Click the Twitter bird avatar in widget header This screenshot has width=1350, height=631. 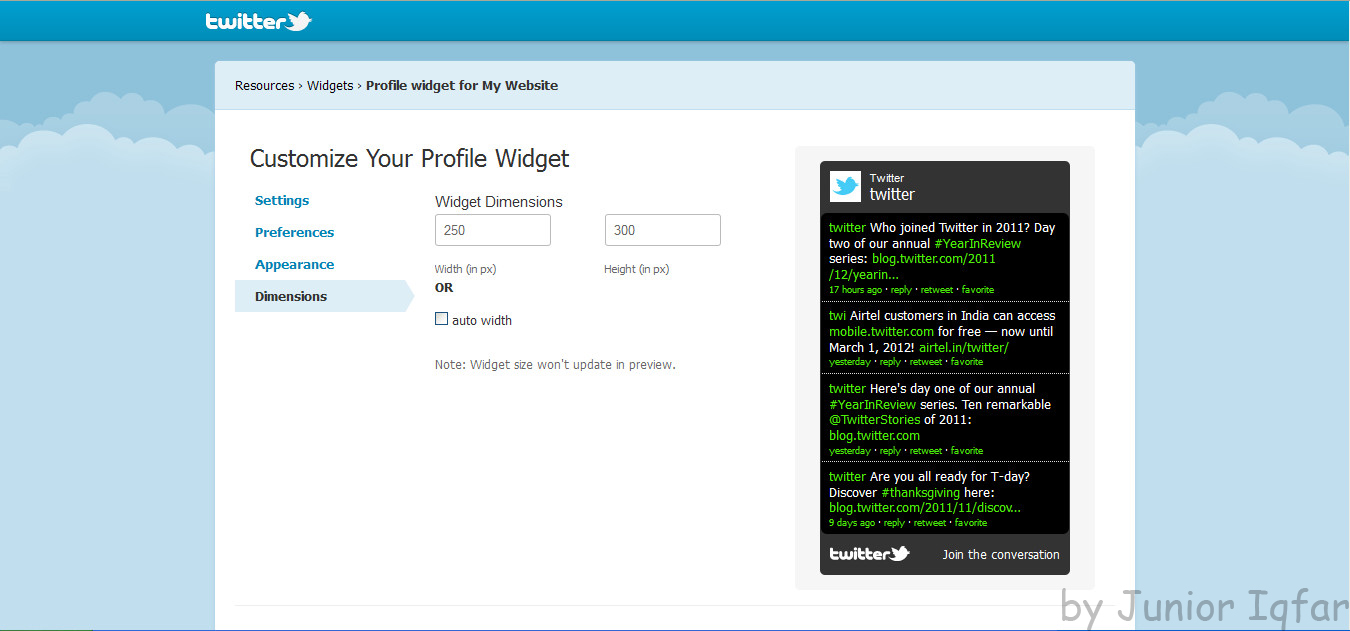[845, 187]
